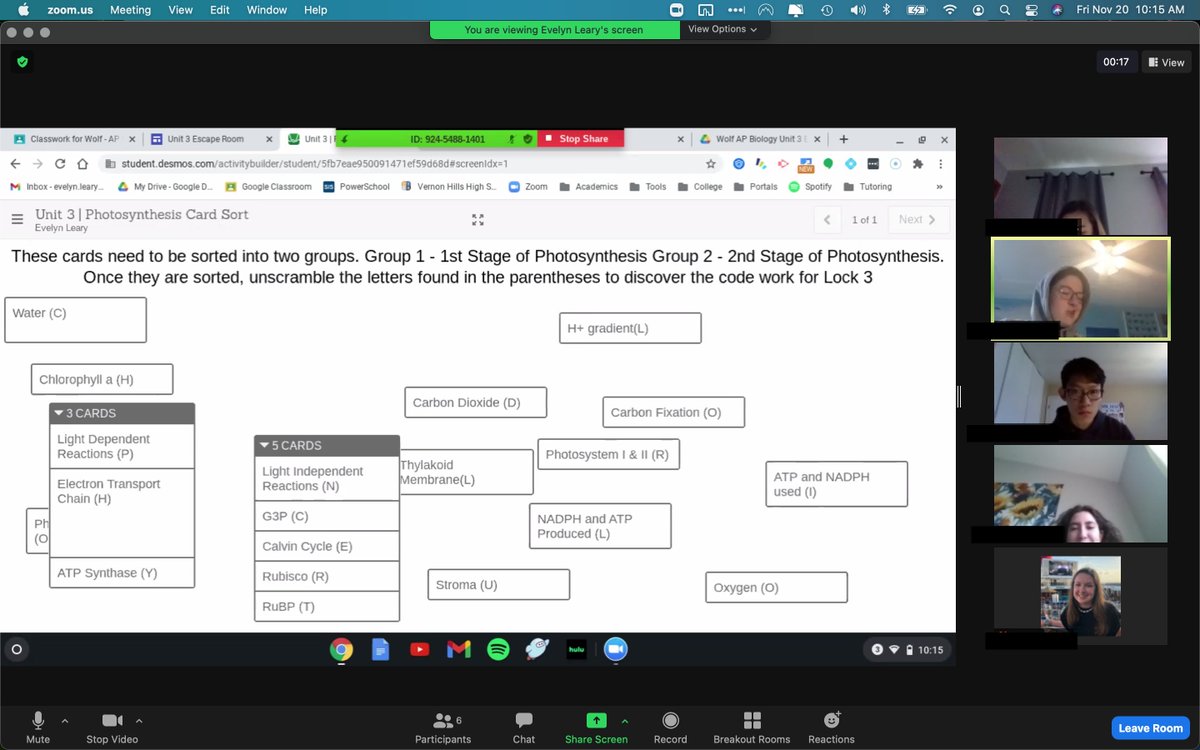Click the browser reload icon
The height and width of the screenshot is (750, 1200).
(x=59, y=164)
